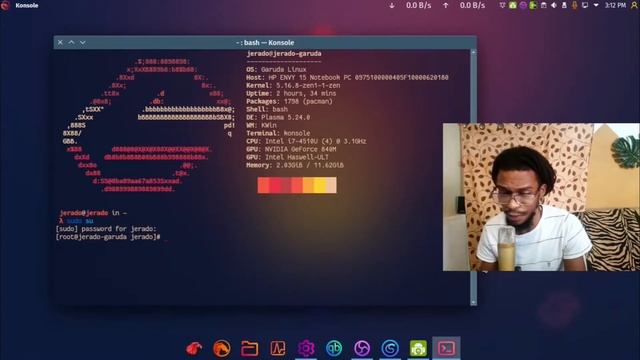
Task: Click the 'jerado@jerado-garuda' header text
Action: tap(284, 53)
